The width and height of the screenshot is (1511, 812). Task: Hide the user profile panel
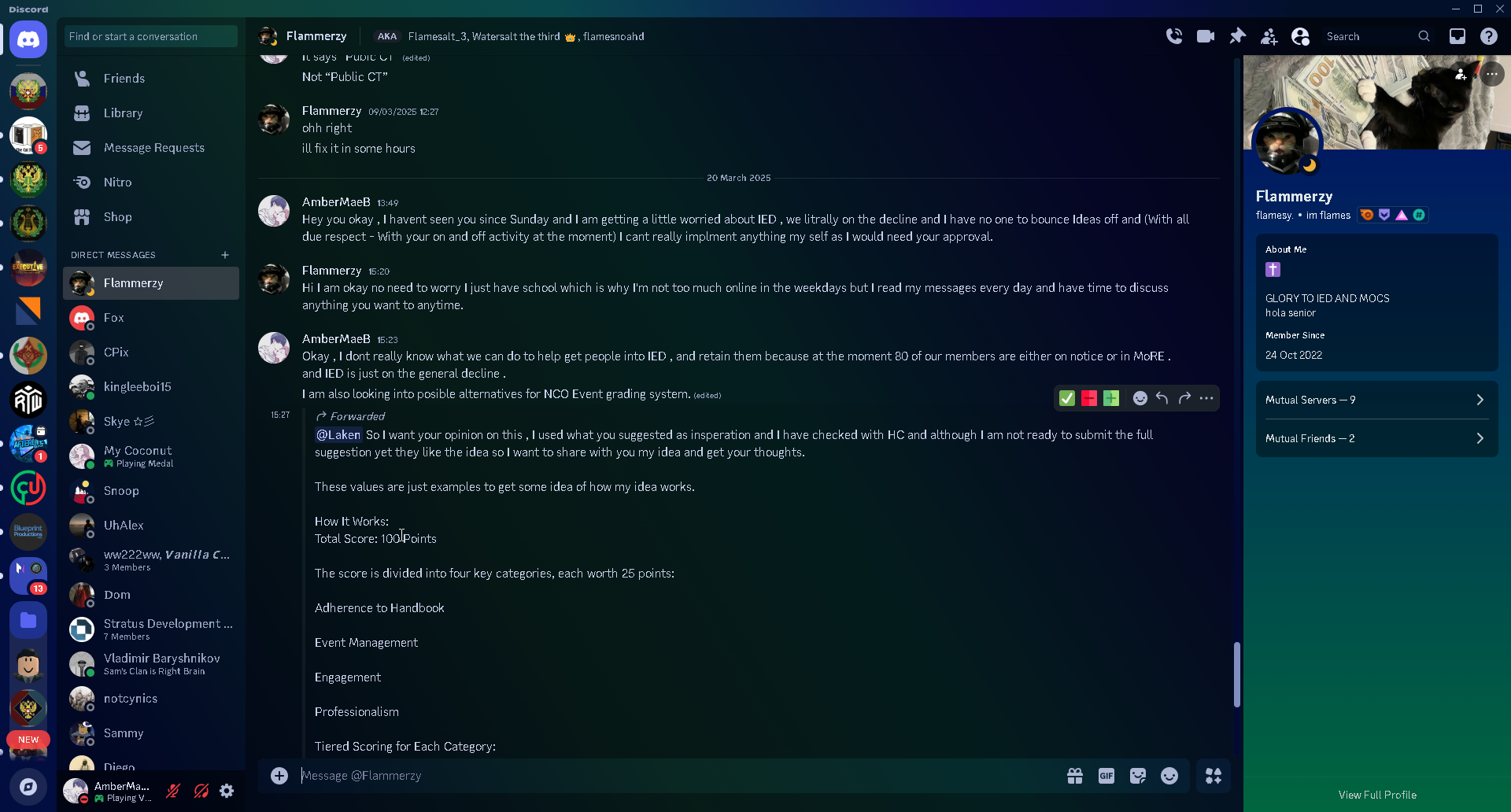[1300, 36]
